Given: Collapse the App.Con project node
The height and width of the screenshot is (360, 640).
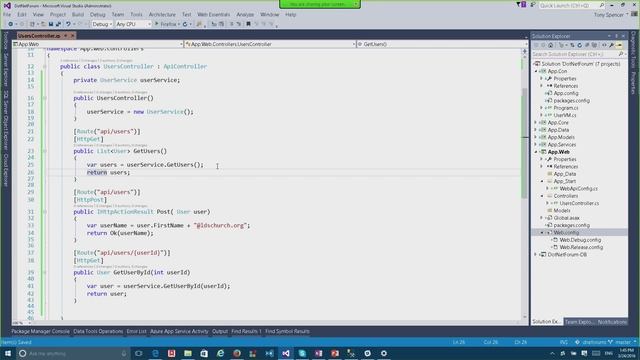Looking at the screenshot, I should [x=536, y=71].
